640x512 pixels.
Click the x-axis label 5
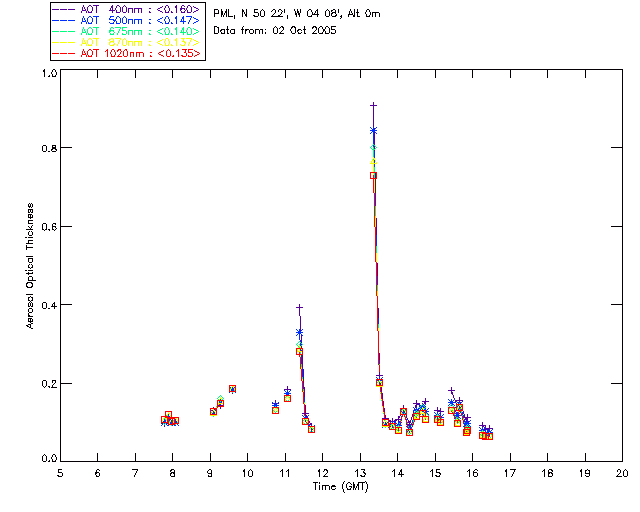60,473
